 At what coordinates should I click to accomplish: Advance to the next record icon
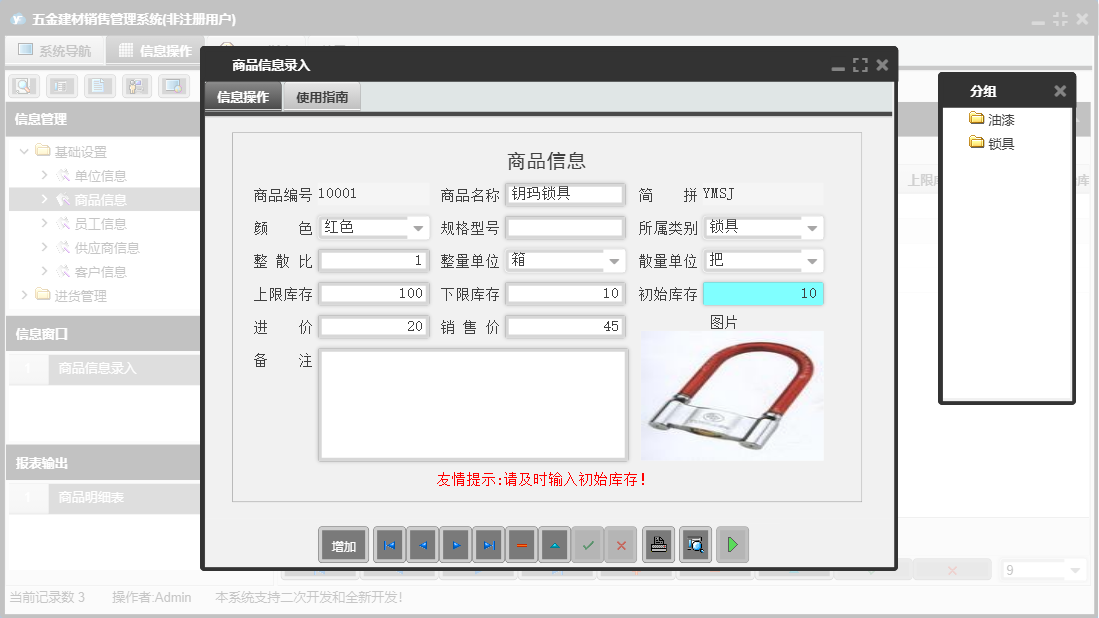455,545
